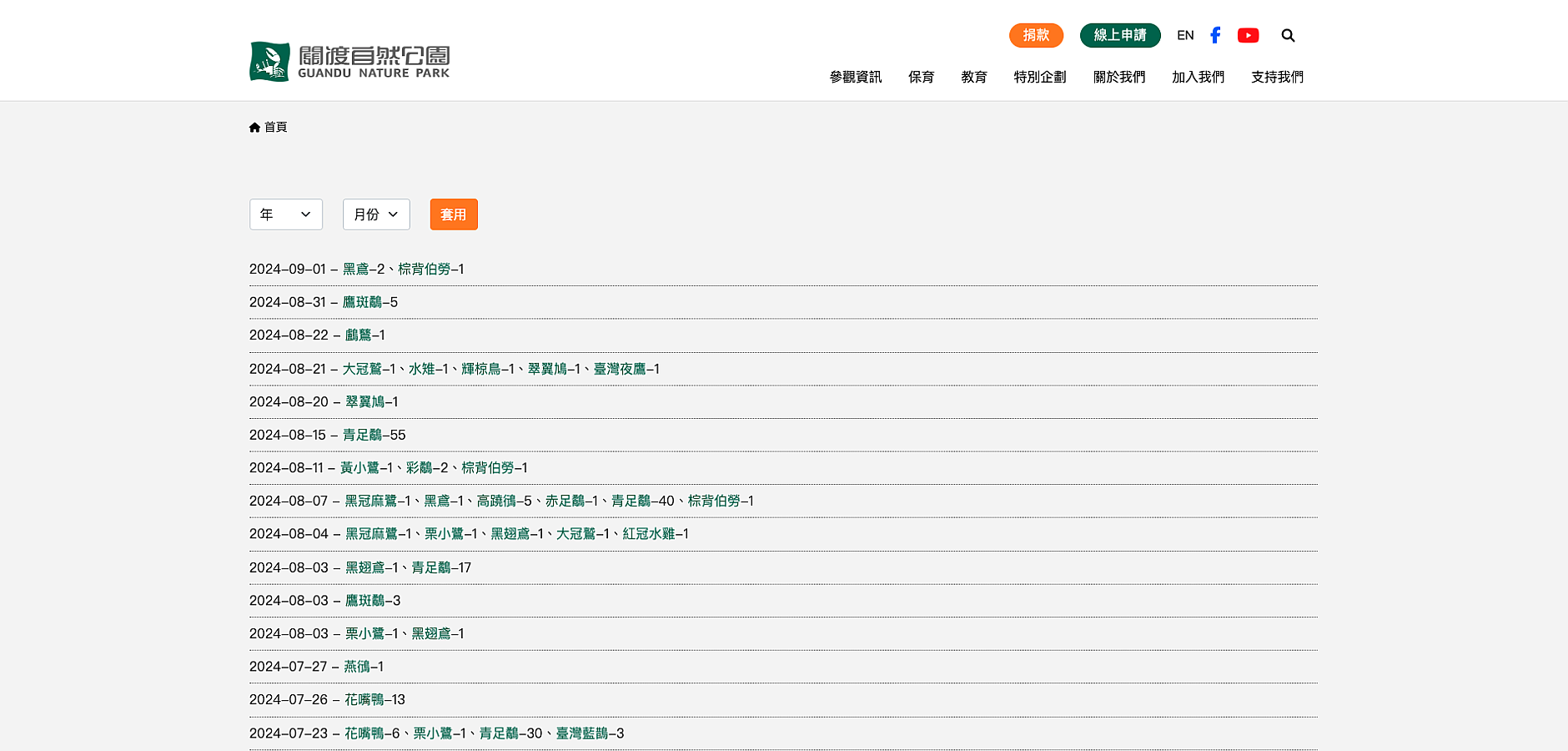This screenshot has width=1568, height=751.
Task: Open 2024-08-20 record 翠翼鳩–1
Action: (x=372, y=401)
